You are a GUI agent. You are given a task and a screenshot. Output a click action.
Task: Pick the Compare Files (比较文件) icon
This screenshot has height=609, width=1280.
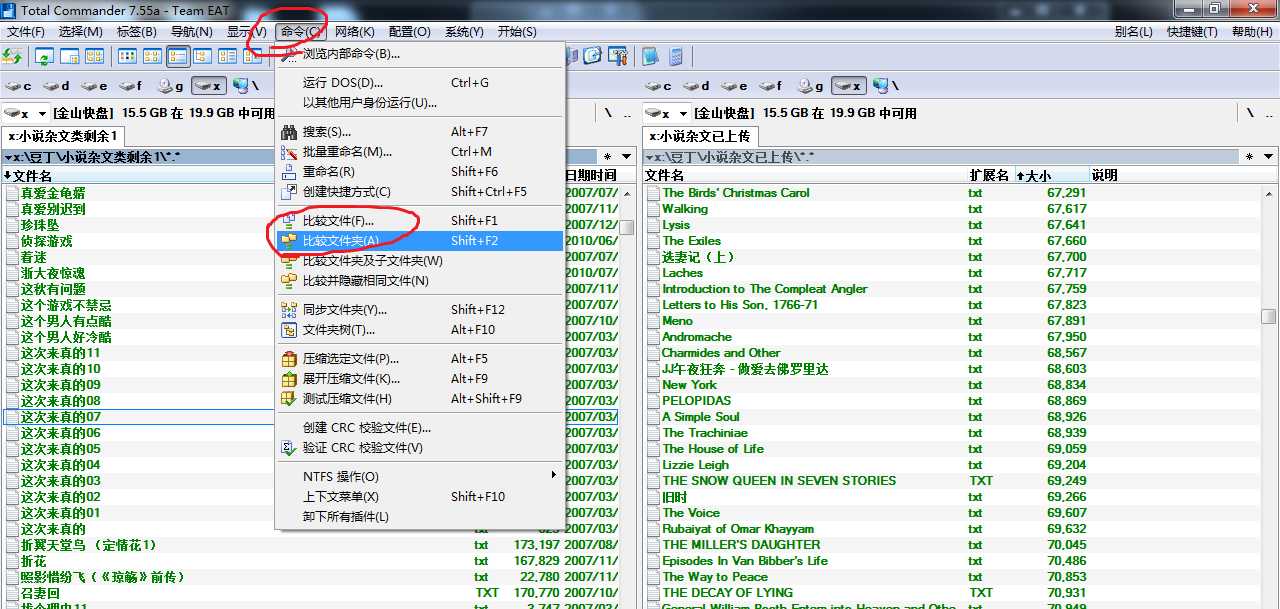pos(289,221)
